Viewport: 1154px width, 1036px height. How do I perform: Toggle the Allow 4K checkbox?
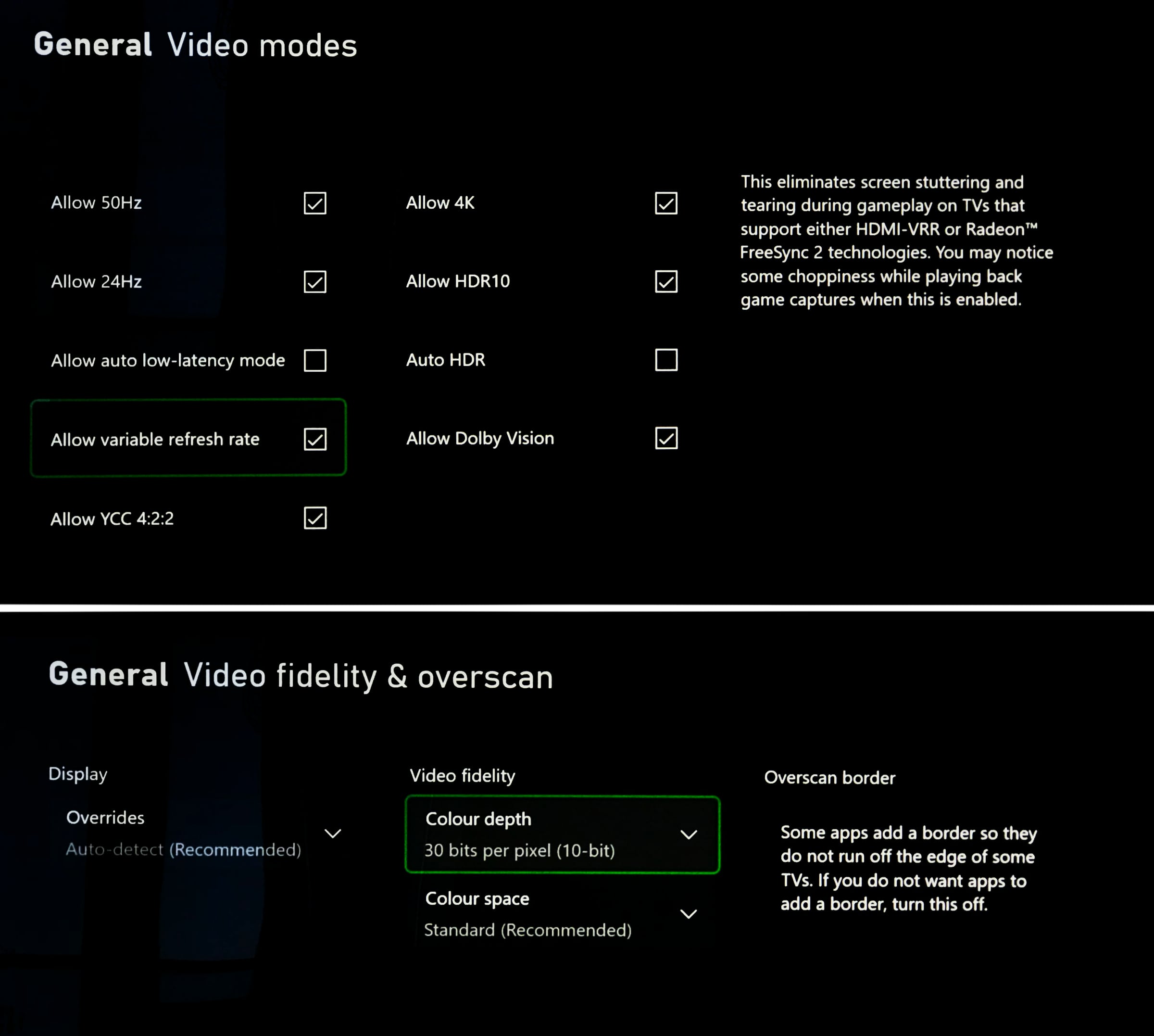tap(666, 203)
